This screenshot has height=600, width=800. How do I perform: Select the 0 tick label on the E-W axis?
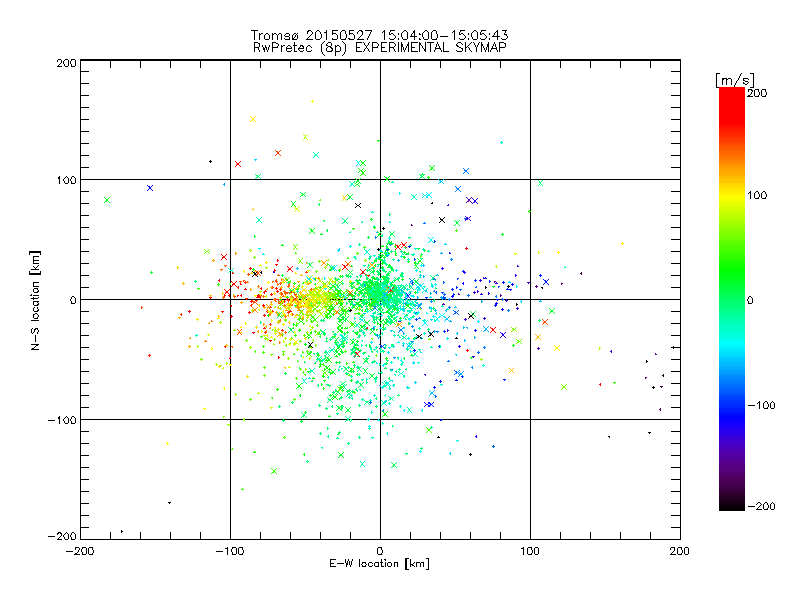tap(380, 551)
